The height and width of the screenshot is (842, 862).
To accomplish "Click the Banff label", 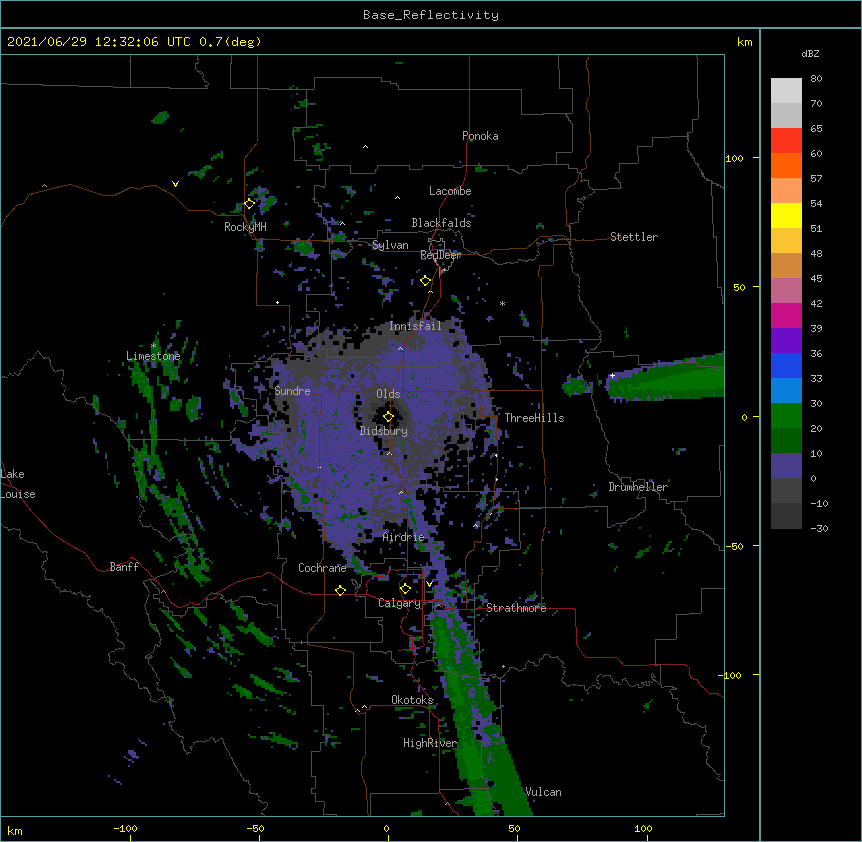I will [x=124, y=567].
